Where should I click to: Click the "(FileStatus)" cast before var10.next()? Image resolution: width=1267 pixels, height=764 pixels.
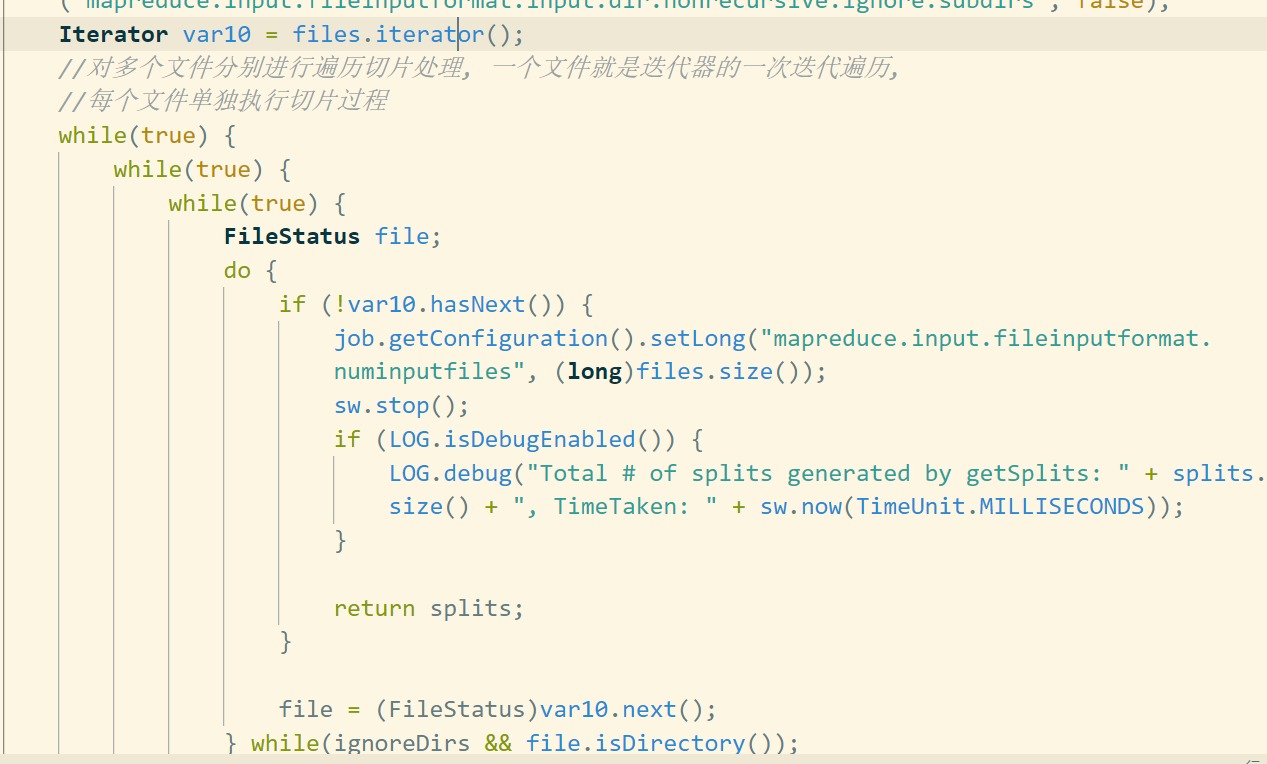457,709
